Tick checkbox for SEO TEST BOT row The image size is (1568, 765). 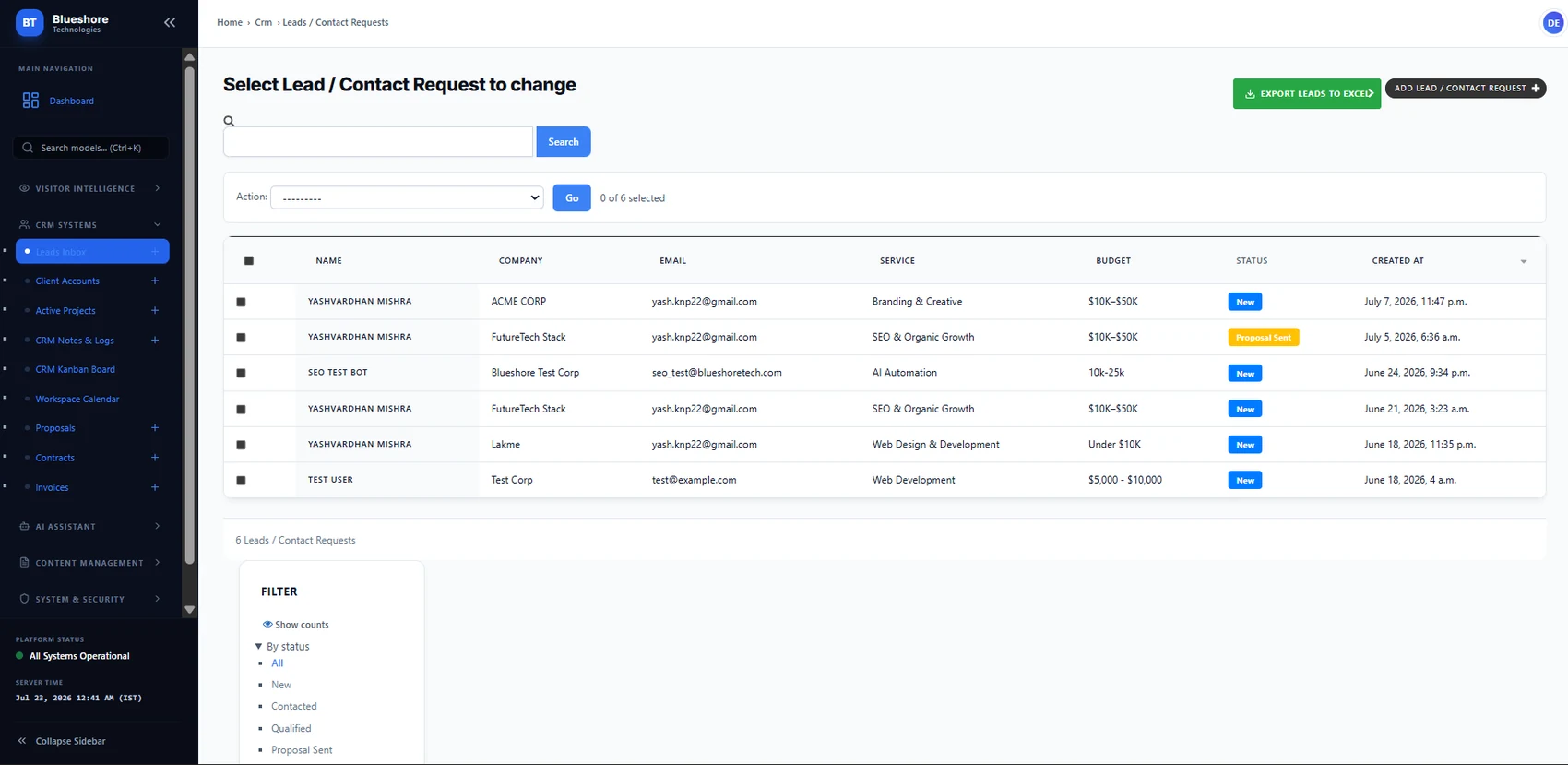[242, 373]
